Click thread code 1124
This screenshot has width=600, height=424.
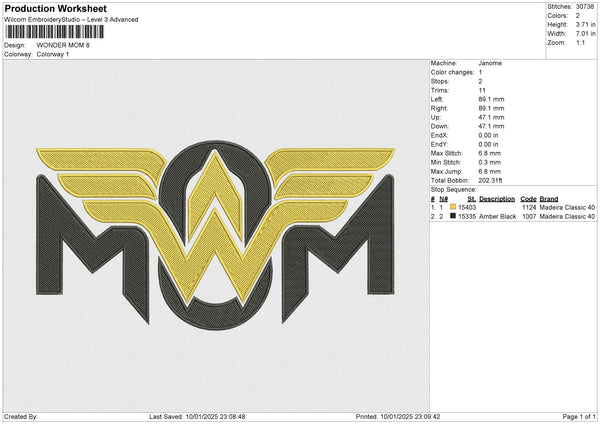(529, 207)
